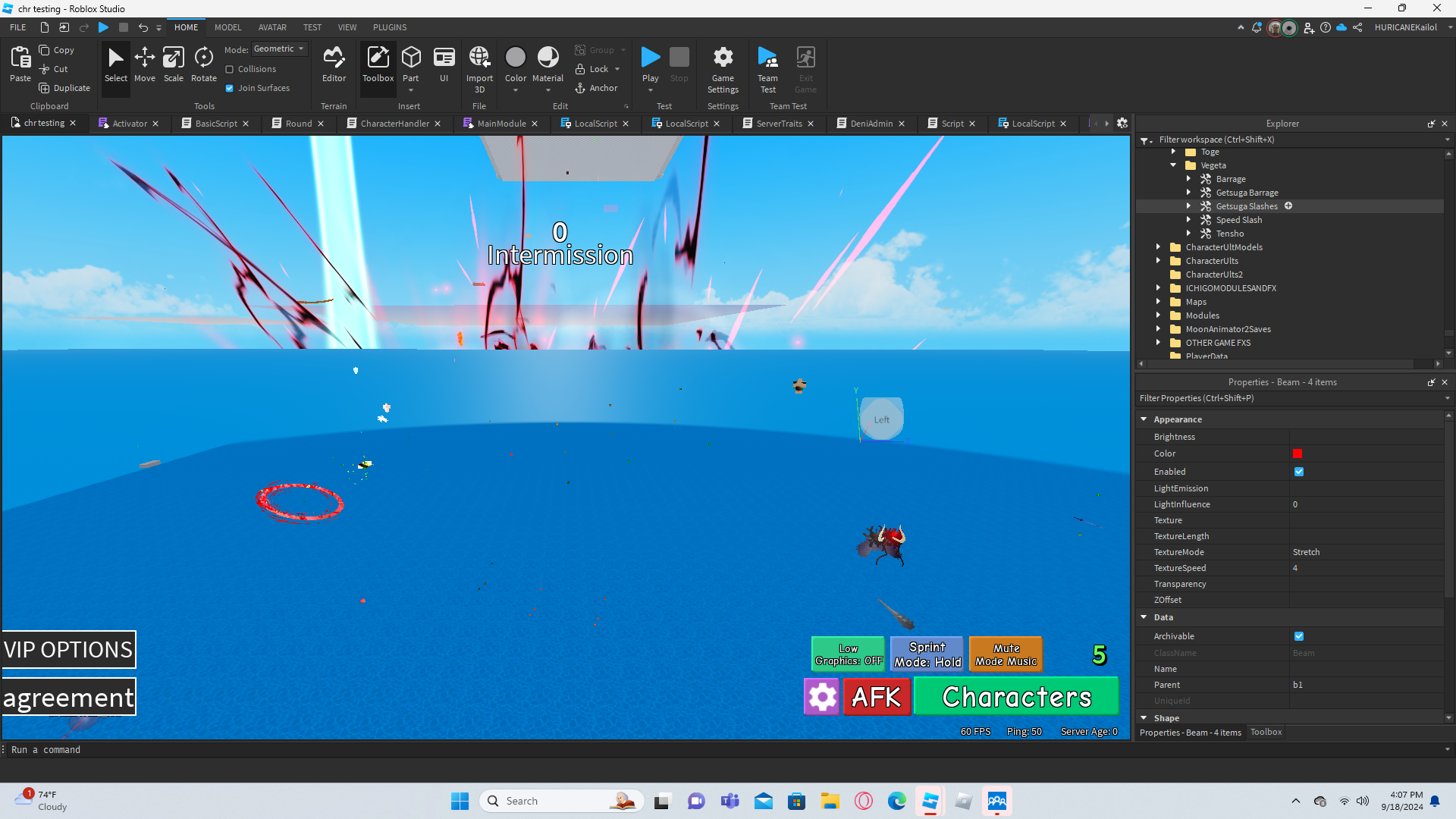
Task: Click the green Characters button
Action: (x=1016, y=696)
